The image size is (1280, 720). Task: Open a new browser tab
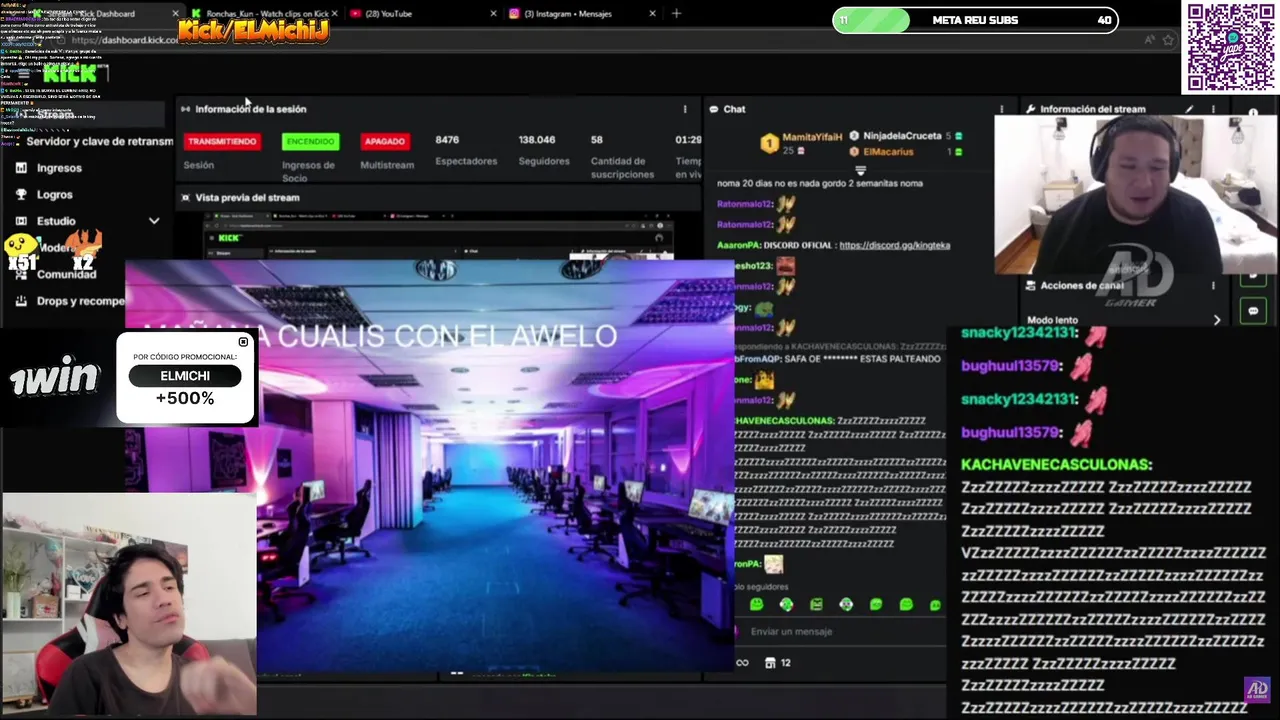tap(676, 14)
